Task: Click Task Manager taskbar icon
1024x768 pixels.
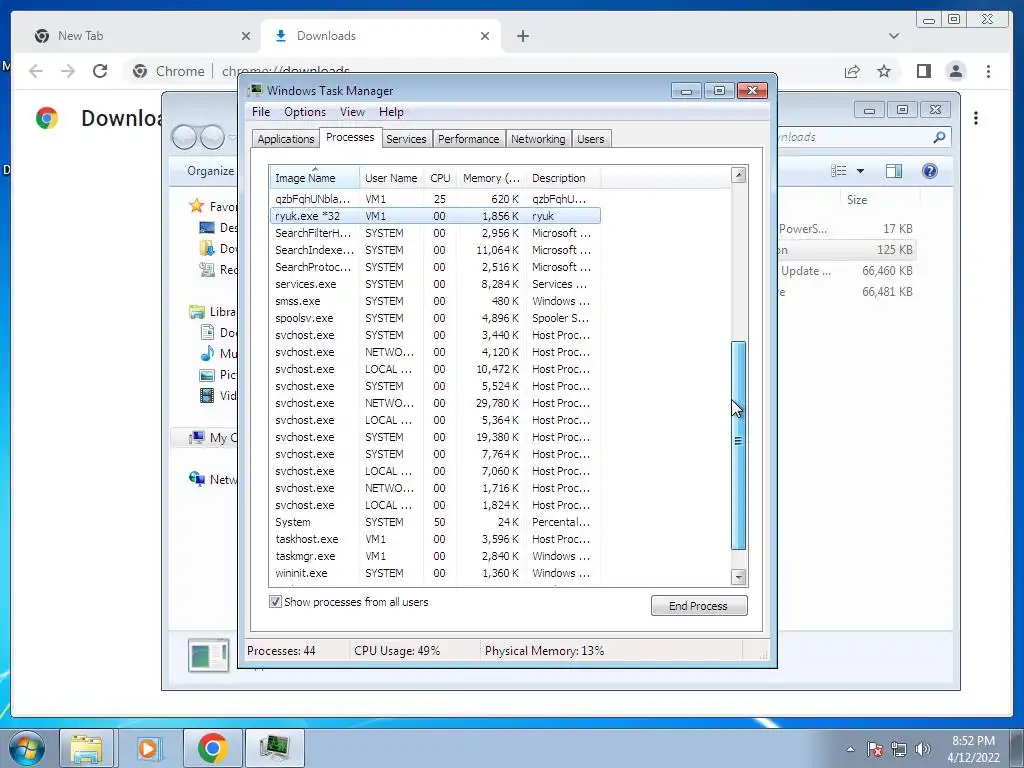Action: (x=274, y=748)
